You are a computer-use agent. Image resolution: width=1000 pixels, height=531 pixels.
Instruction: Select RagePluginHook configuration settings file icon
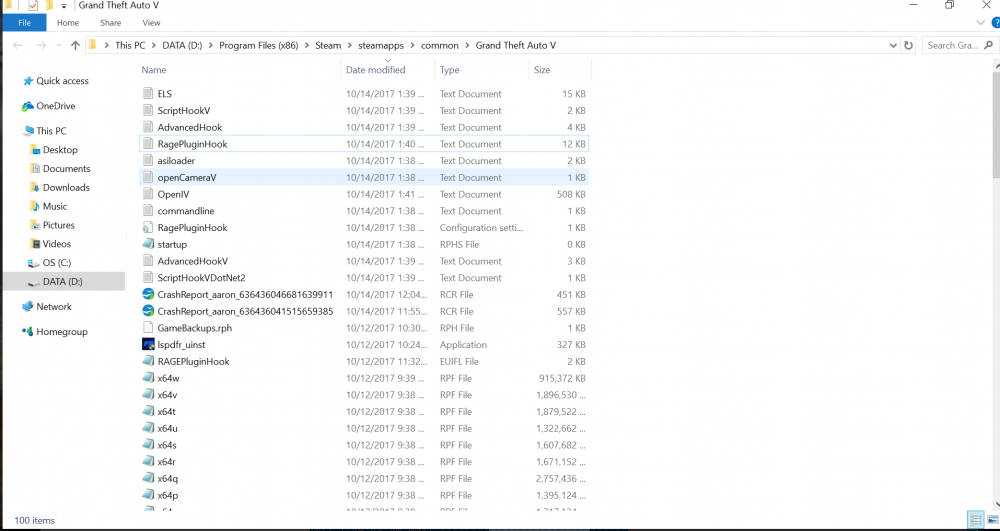coord(148,228)
